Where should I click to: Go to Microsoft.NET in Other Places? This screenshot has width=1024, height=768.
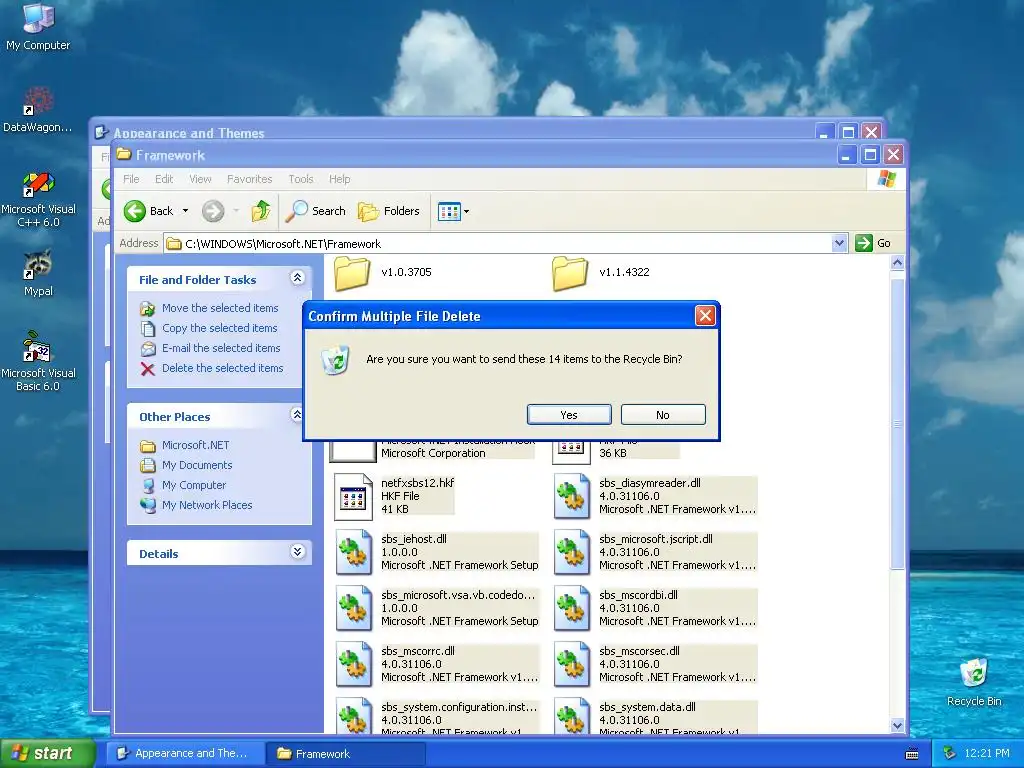[x=195, y=445]
